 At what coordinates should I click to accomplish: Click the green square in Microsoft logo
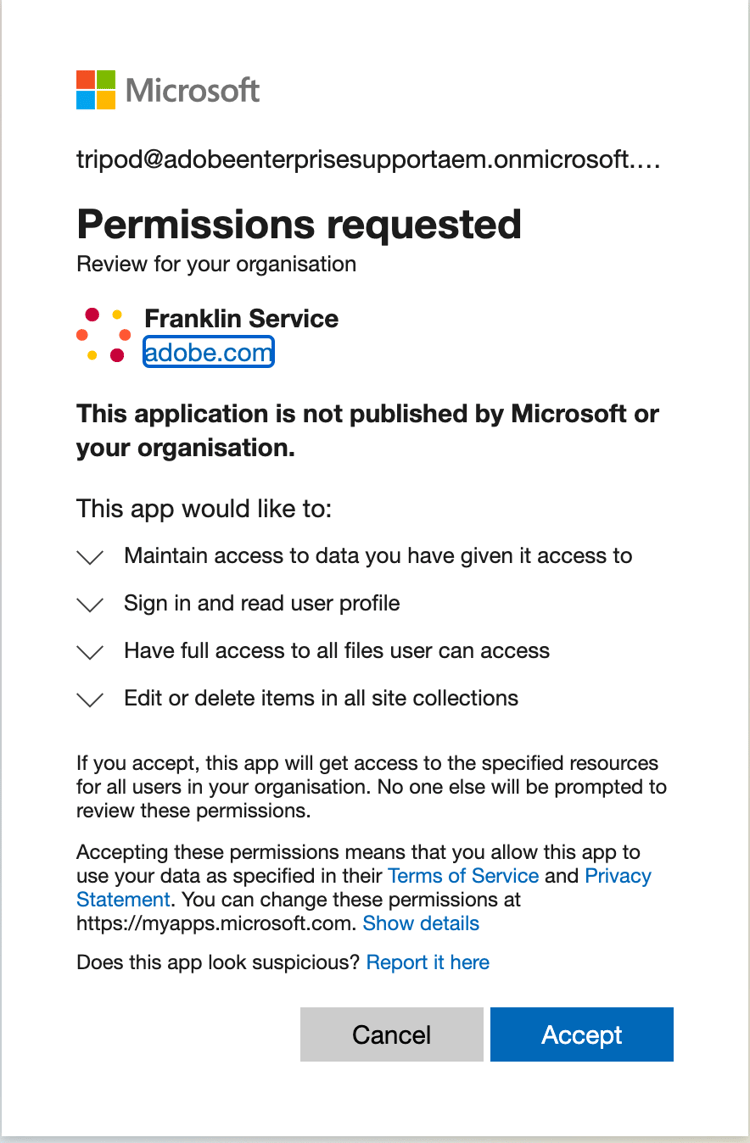107,79
